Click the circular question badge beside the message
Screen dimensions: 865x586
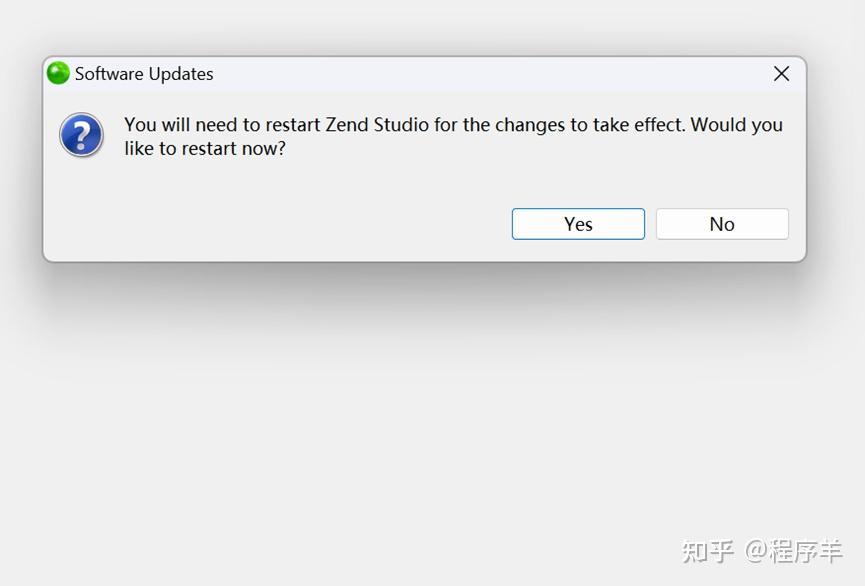80,135
